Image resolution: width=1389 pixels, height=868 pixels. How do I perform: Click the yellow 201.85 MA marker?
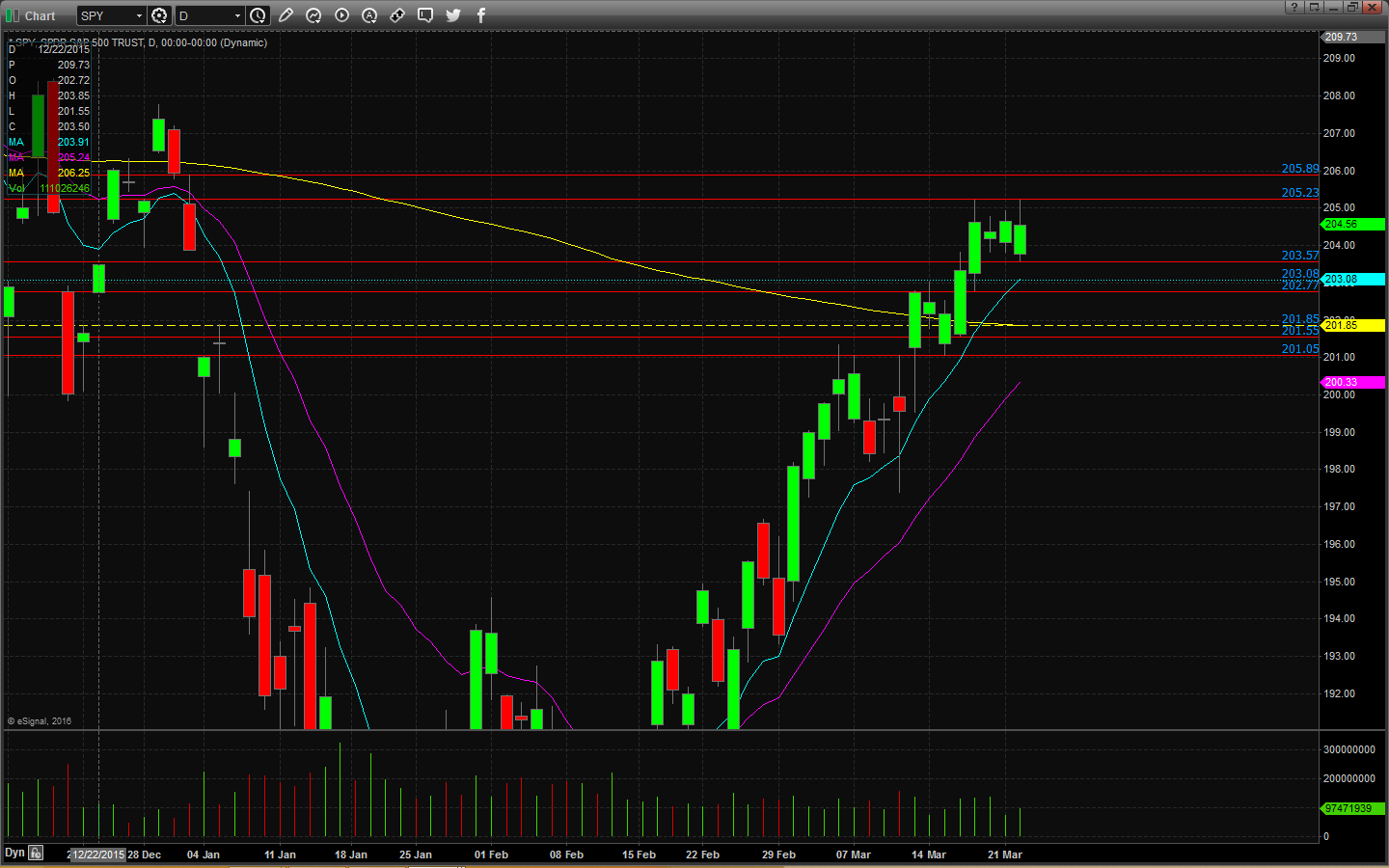(x=1352, y=325)
